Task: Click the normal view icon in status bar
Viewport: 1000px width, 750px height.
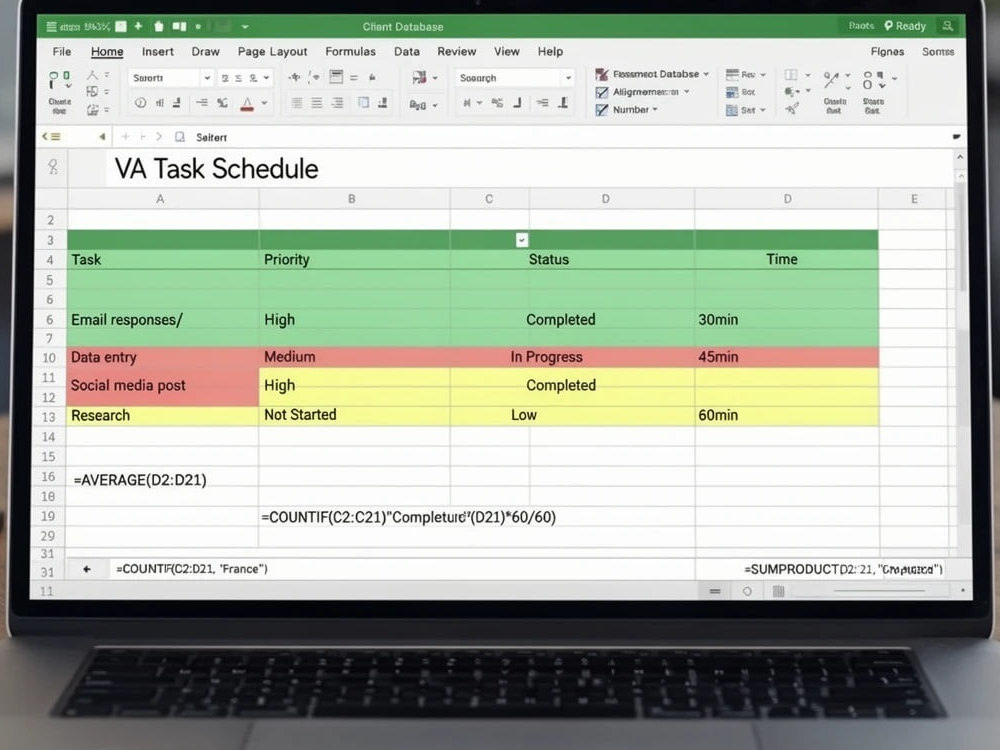Action: [x=715, y=592]
